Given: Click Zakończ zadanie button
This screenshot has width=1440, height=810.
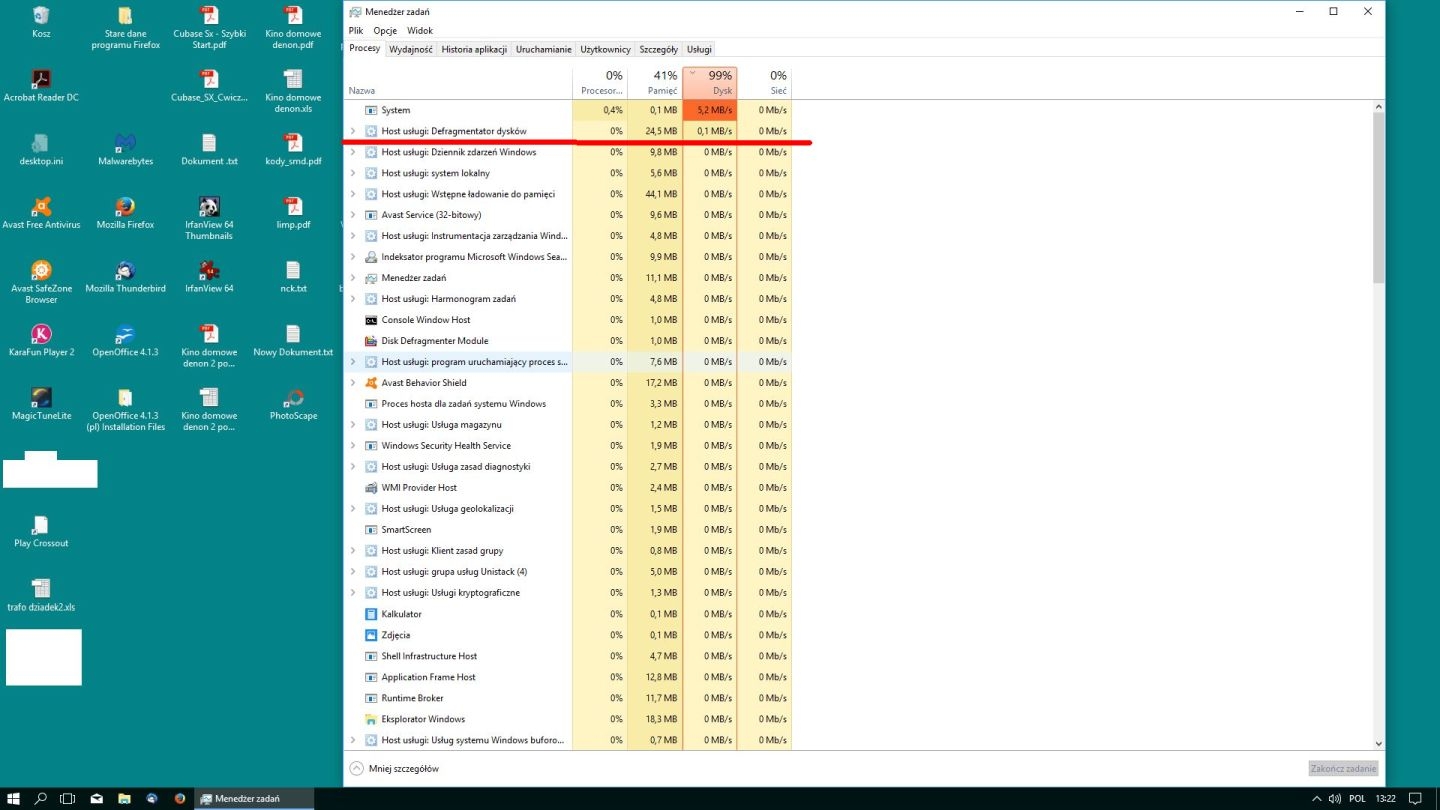Looking at the screenshot, I should 1343,768.
